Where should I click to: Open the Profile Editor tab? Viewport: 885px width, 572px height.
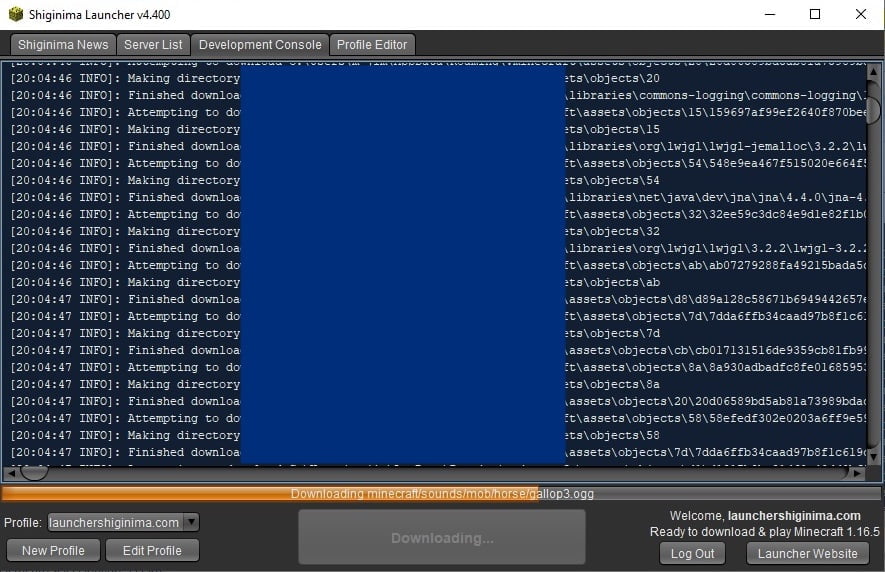[x=372, y=45]
